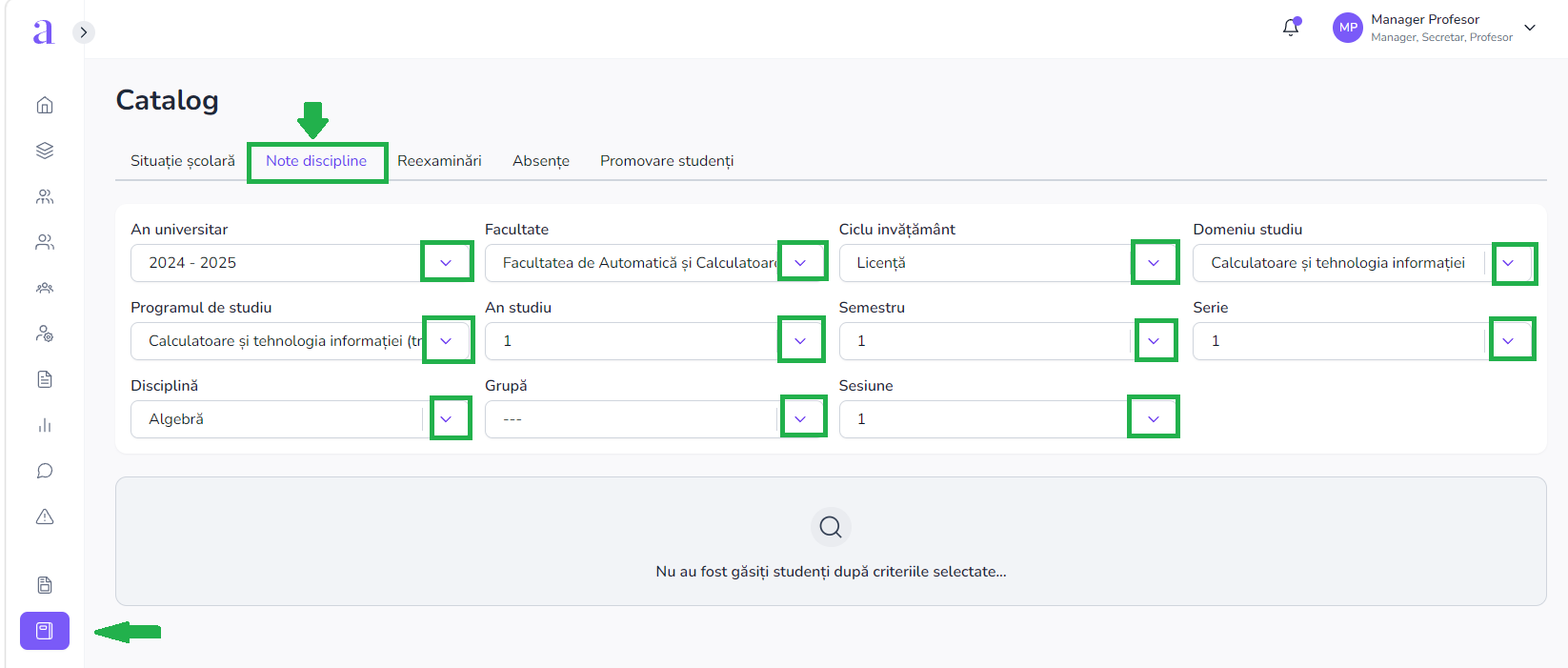Click the notification bell icon
1568x668 pixels.
(1291, 28)
